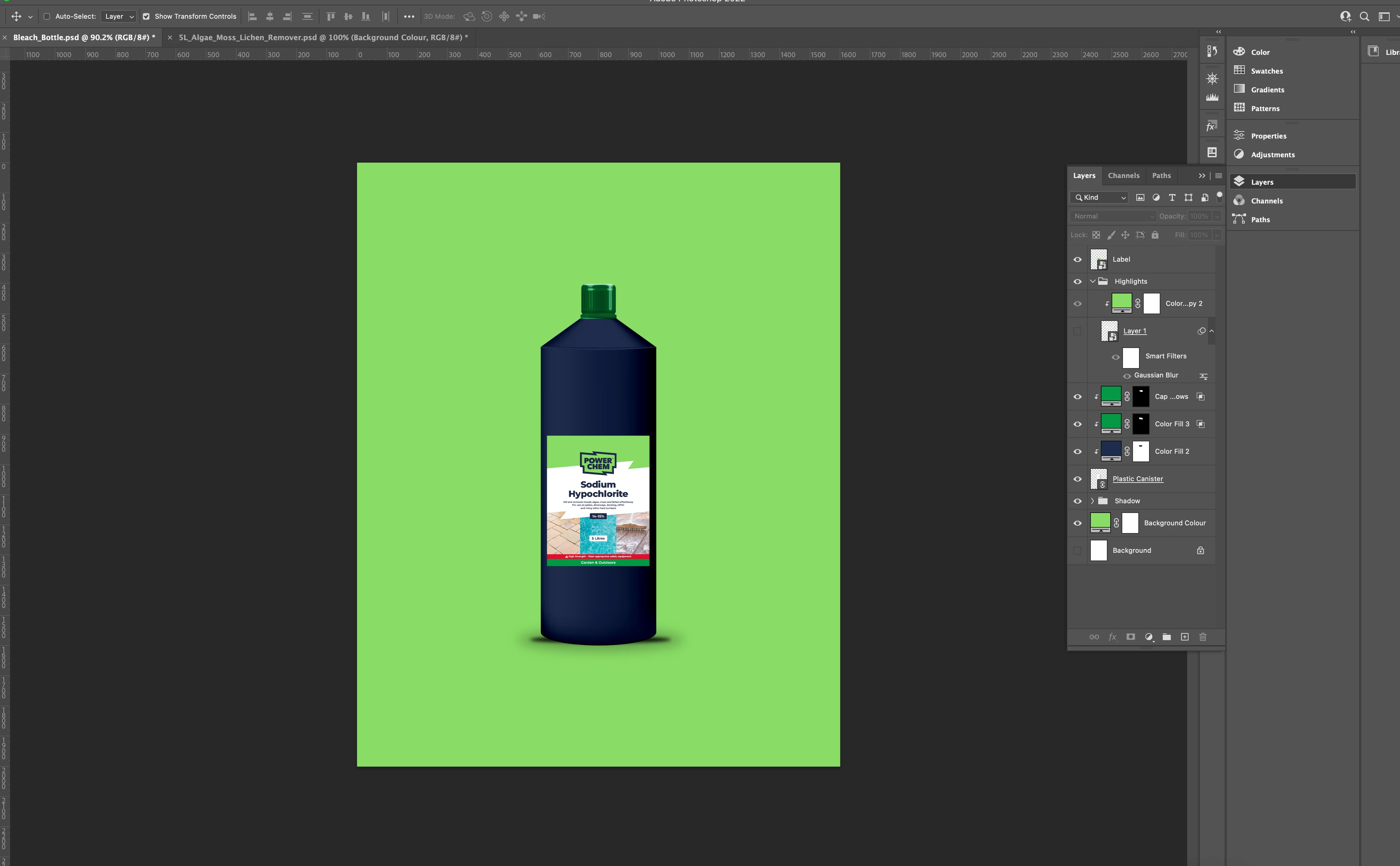The width and height of the screenshot is (1400, 866).
Task: Expand the Shadow group
Action: pos(1092,501)
